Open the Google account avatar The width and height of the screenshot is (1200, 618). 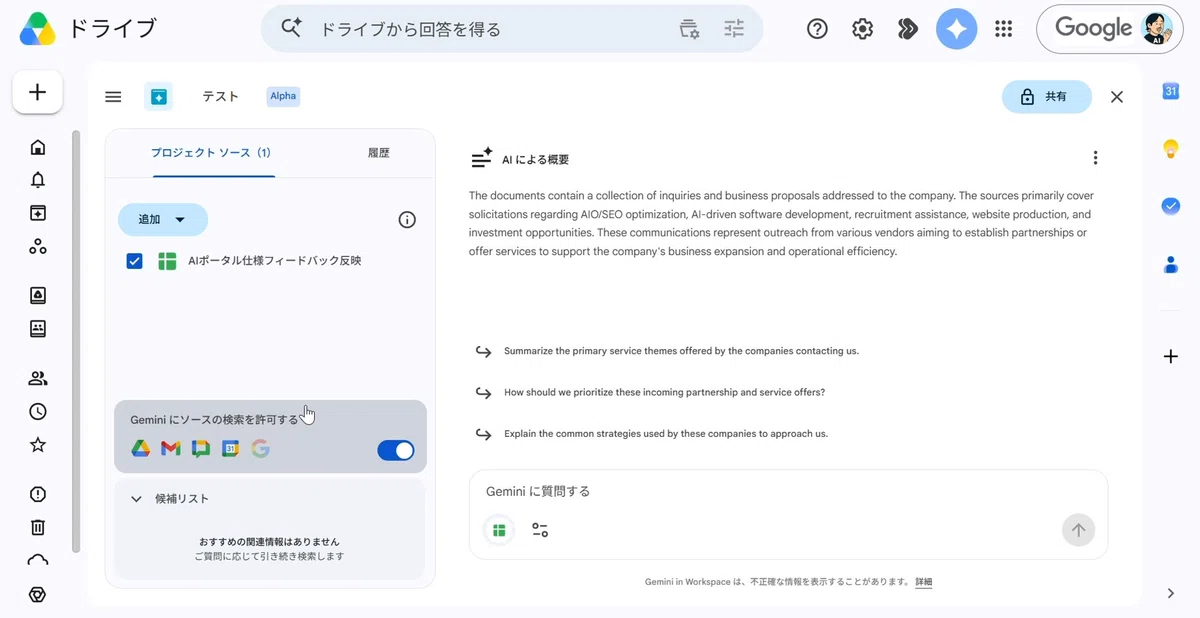pos(1157,29)
